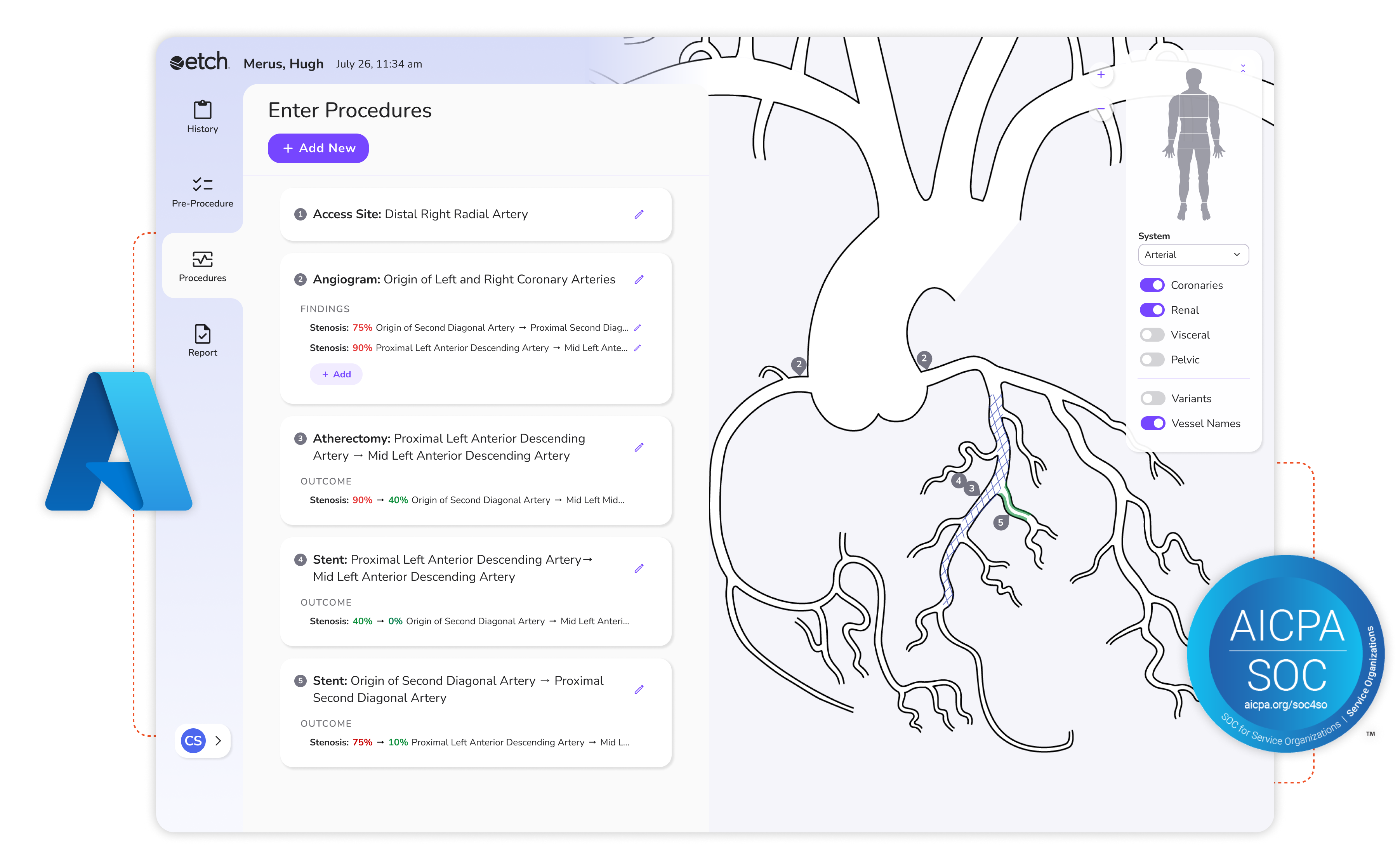Click marker 5 on the artery diagram
The image size is (1400, 851).
pyautogui.click(x=1000, y=523)
